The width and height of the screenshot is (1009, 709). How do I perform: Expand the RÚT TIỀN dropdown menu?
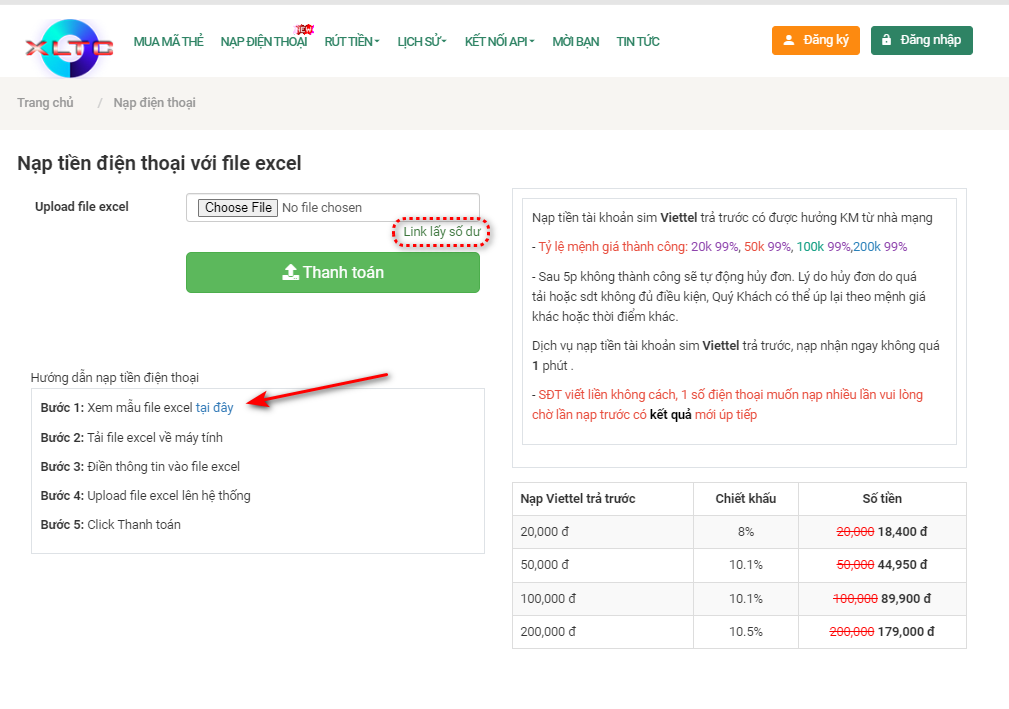pos(352,42)
